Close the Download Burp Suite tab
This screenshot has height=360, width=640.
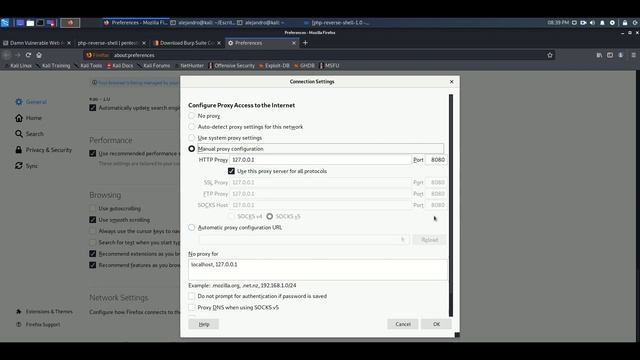(x=219, y=43)
